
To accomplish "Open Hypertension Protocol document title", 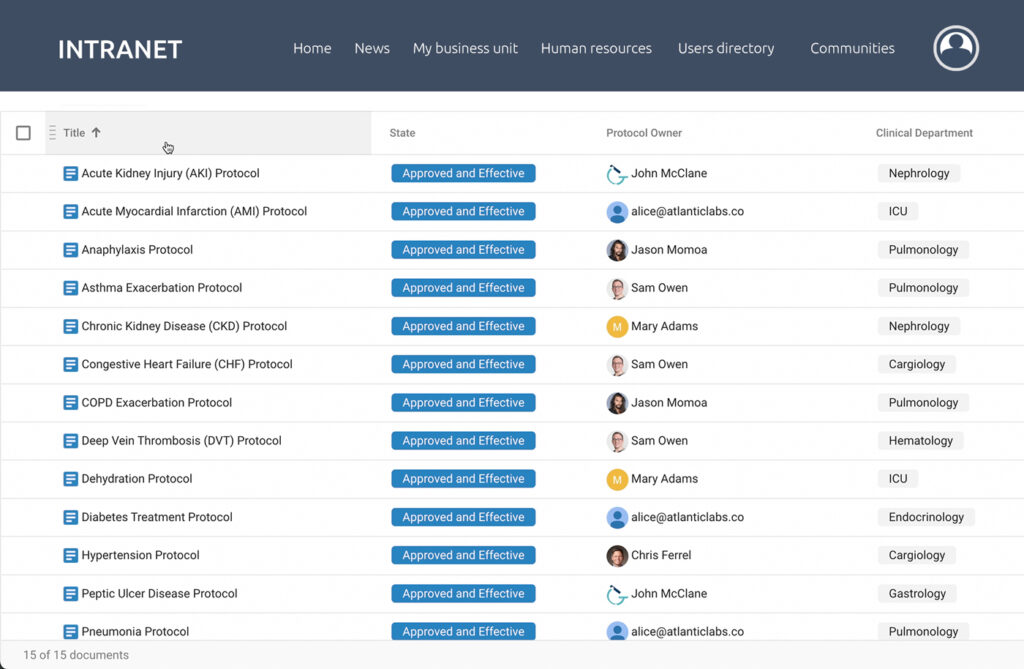I will [140, 555].
